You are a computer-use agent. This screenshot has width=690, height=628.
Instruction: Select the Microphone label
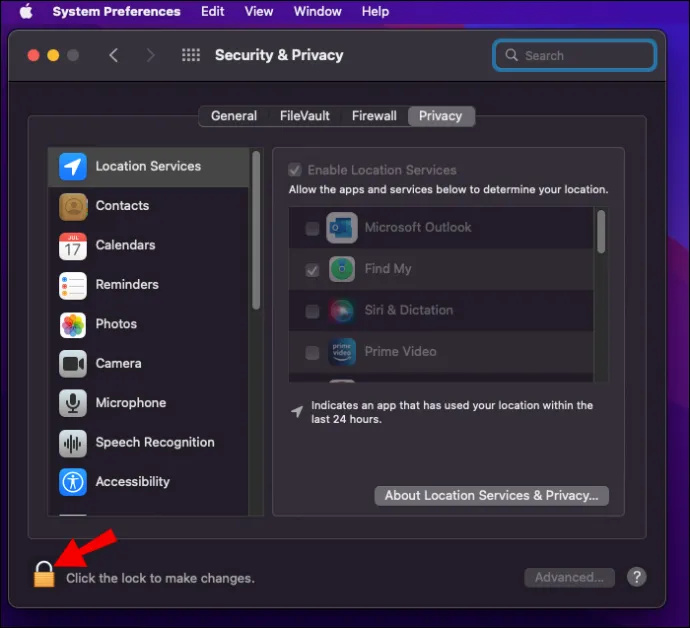131,403
